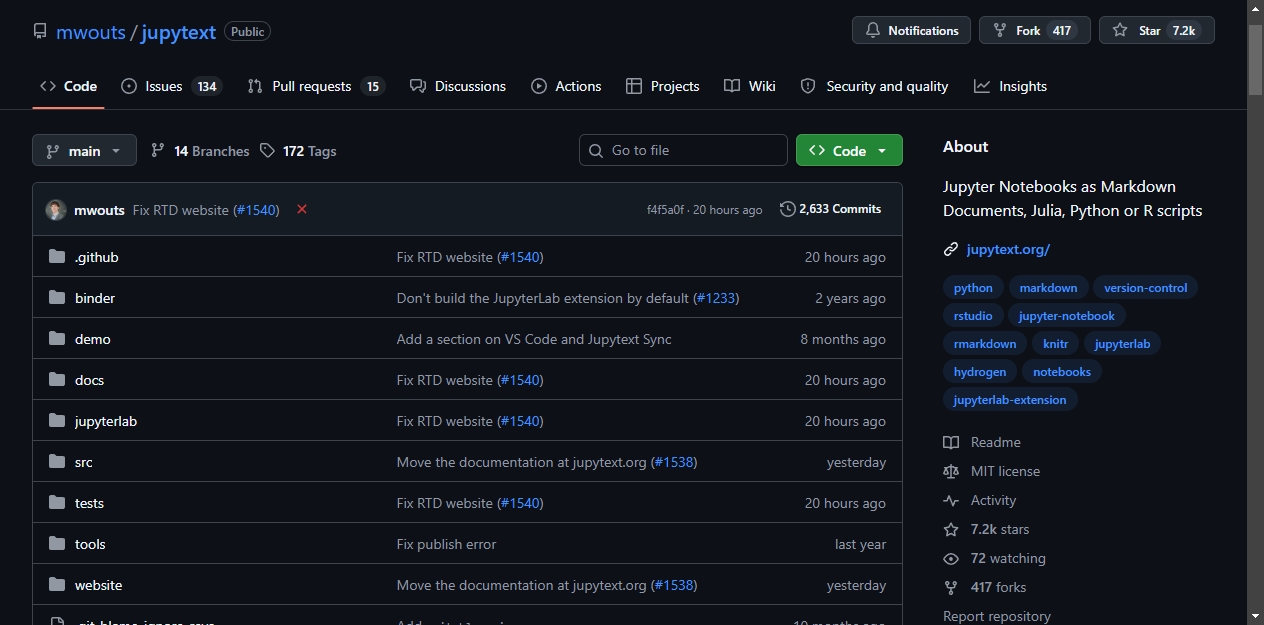Open the docs folder icon
The width and height of the screenshot is (1264, 625).
(x=57, y=380)
